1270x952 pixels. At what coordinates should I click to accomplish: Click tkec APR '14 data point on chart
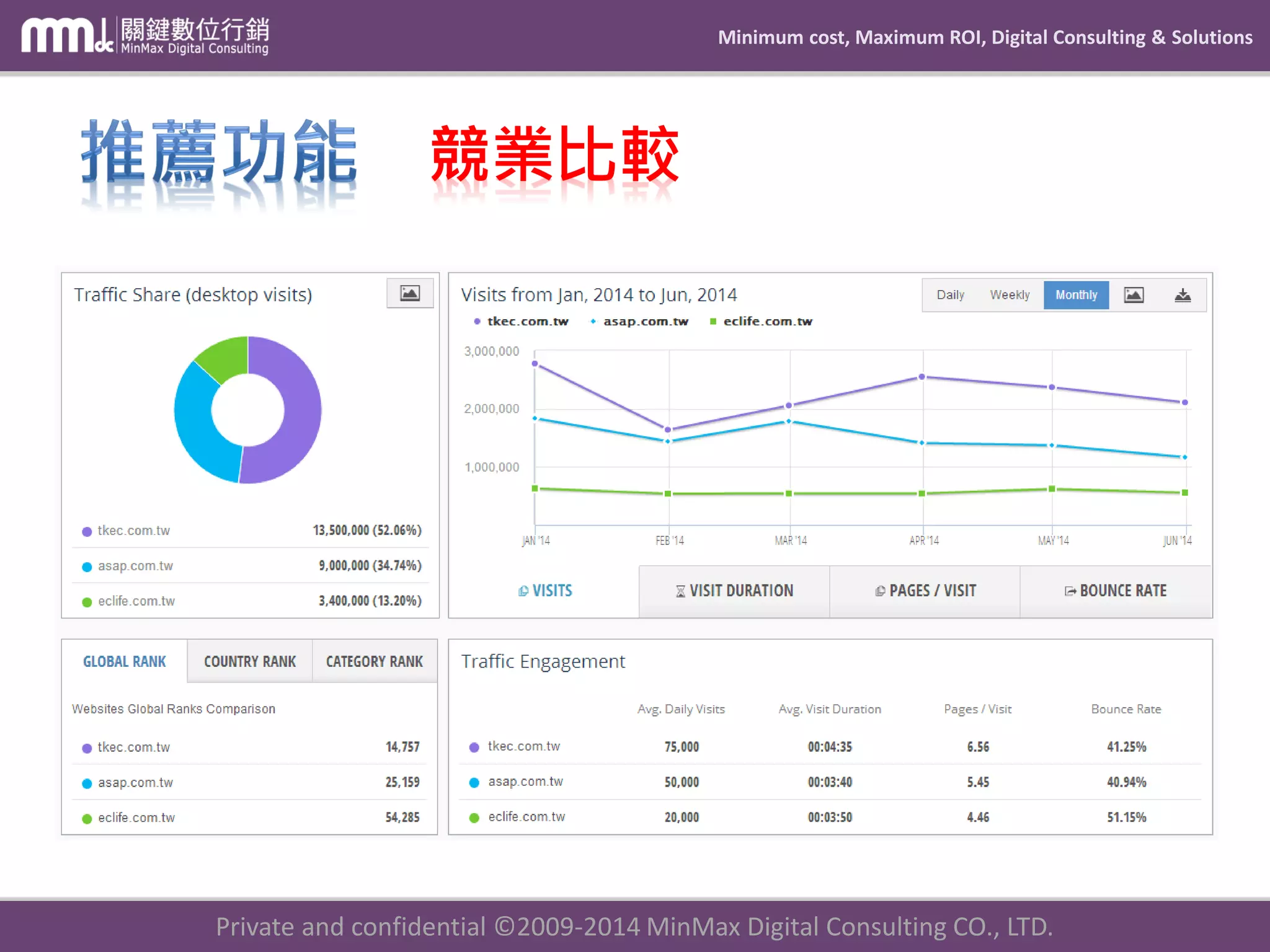[x=922, y=377]
